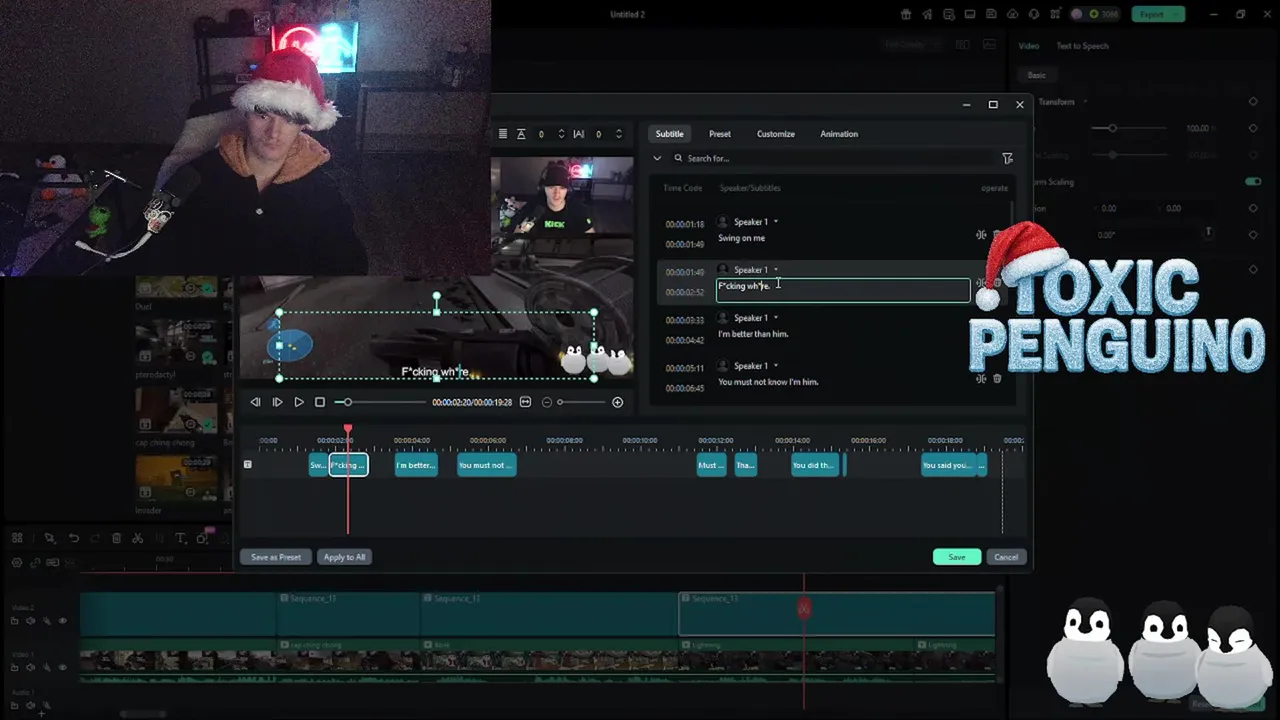Select the text T tool in main toolbar
The height and width of the screenshot is (720, 1280).
pos(181,538)
